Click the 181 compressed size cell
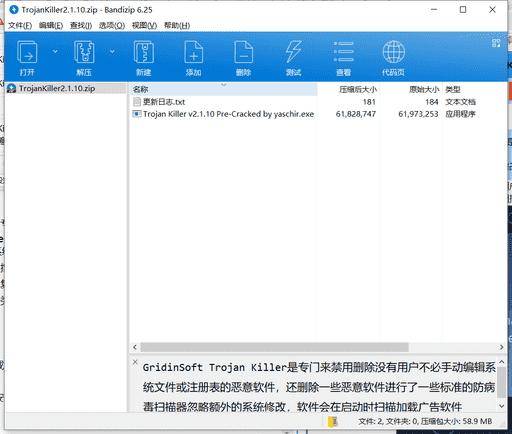Screen dimensions: 512x434 coord(369,102)
